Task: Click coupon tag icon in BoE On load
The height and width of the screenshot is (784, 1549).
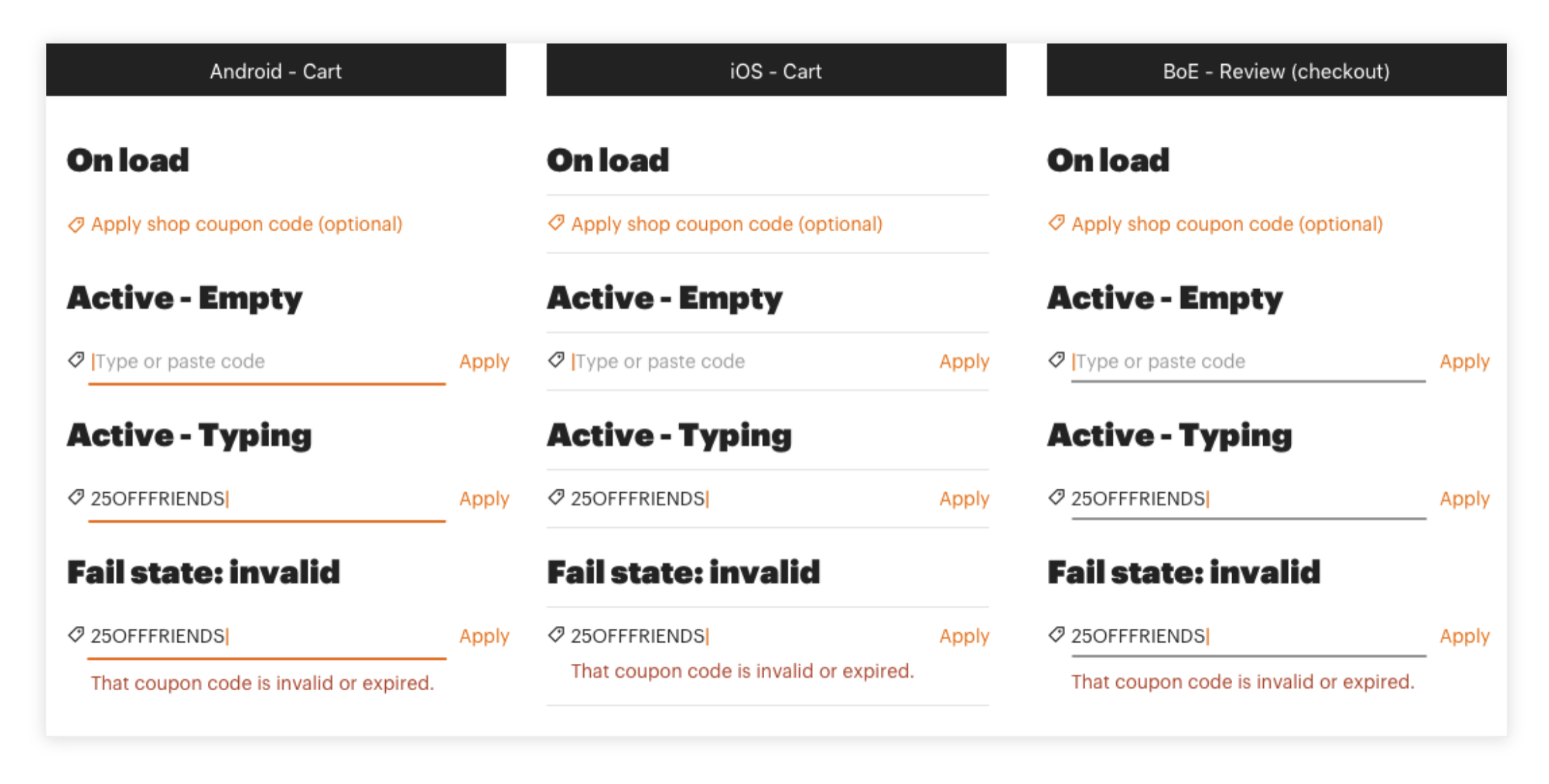Action: [1056, 223]
